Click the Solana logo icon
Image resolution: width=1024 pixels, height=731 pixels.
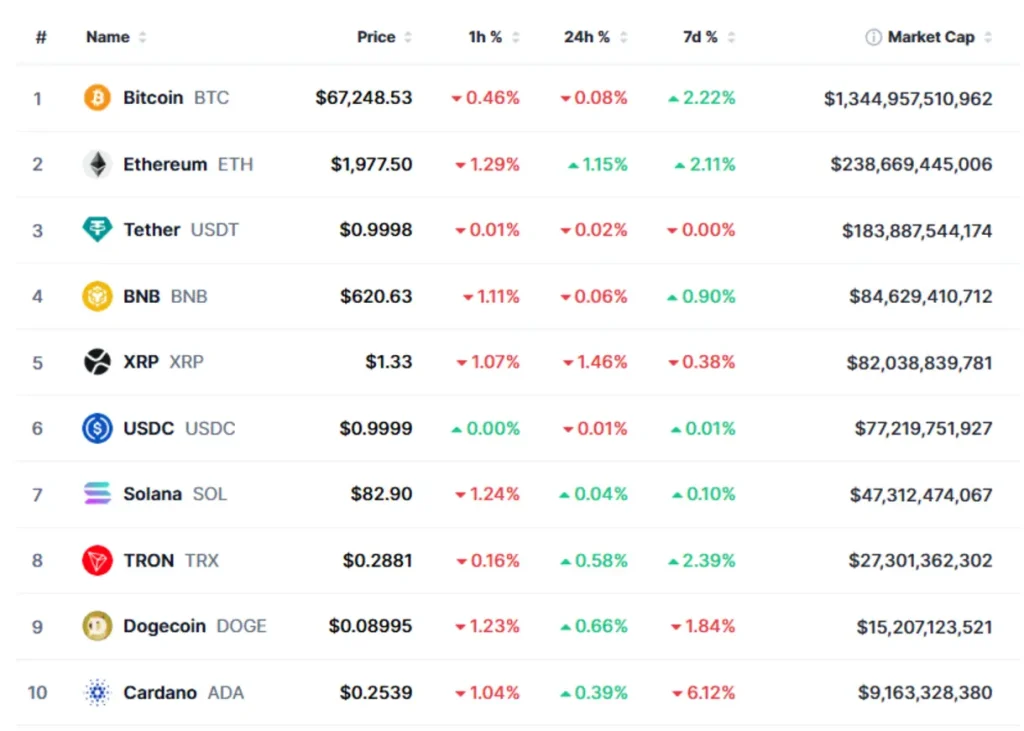pos(97,494)
